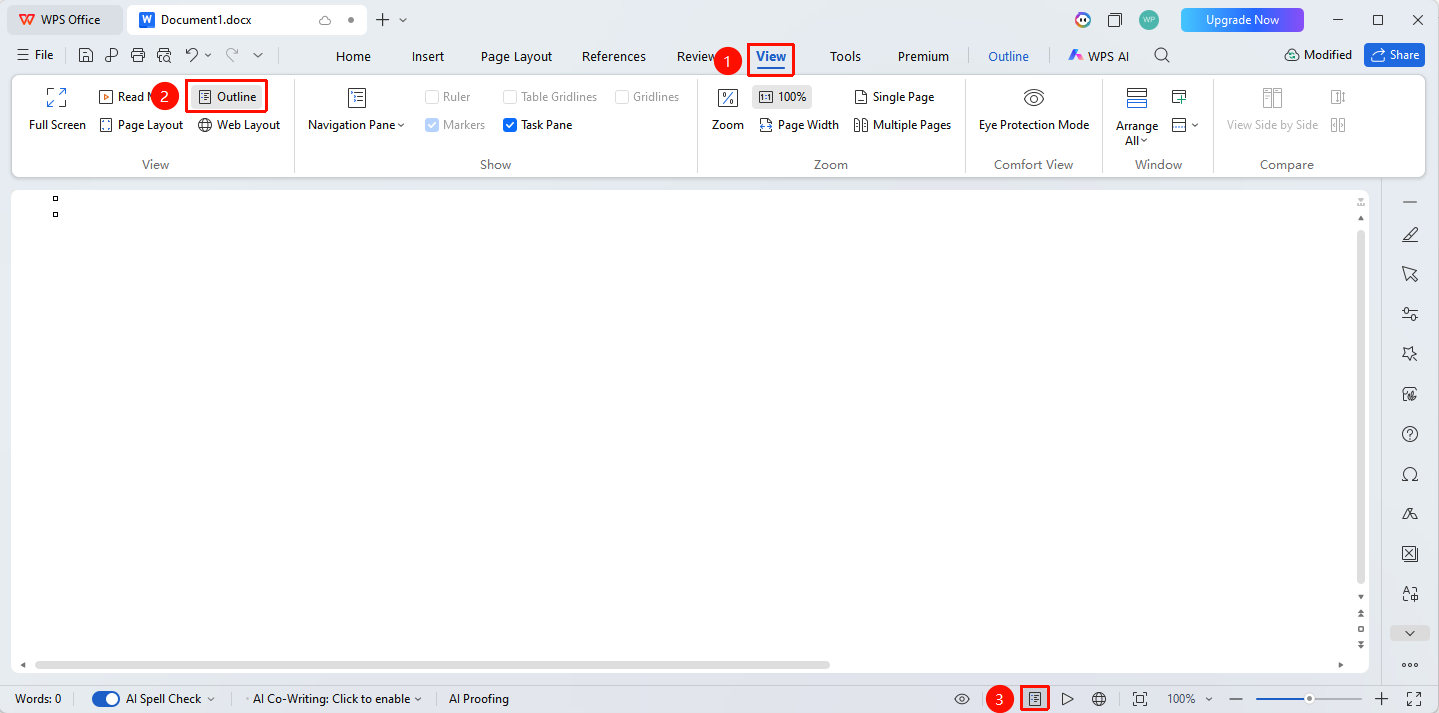Click the Share button
The width and height of the screenshot is (1439, 713).
[x=1394, y=55]
